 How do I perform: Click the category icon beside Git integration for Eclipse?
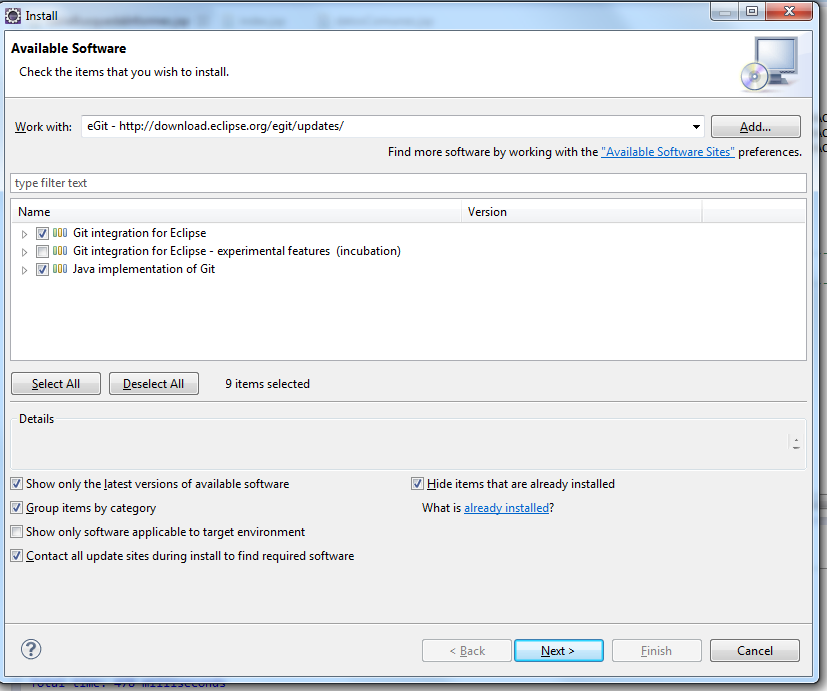point(60,233)
